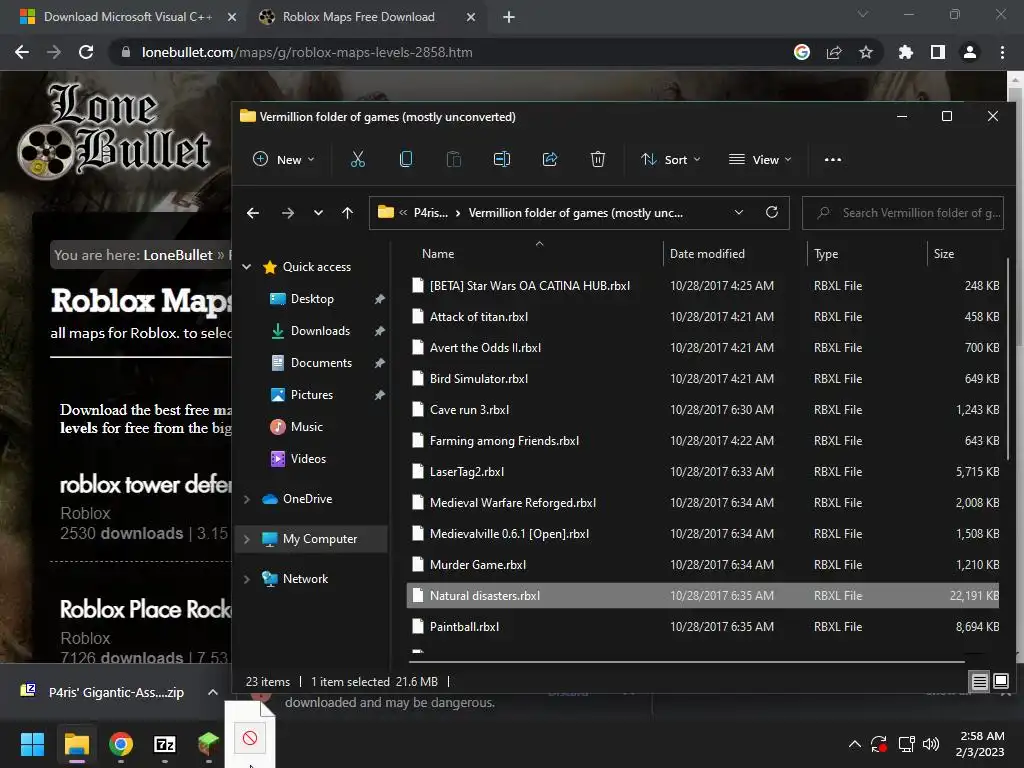Expand the Network tree node
Screen dimensions: 1024x768
coord(247,579)
